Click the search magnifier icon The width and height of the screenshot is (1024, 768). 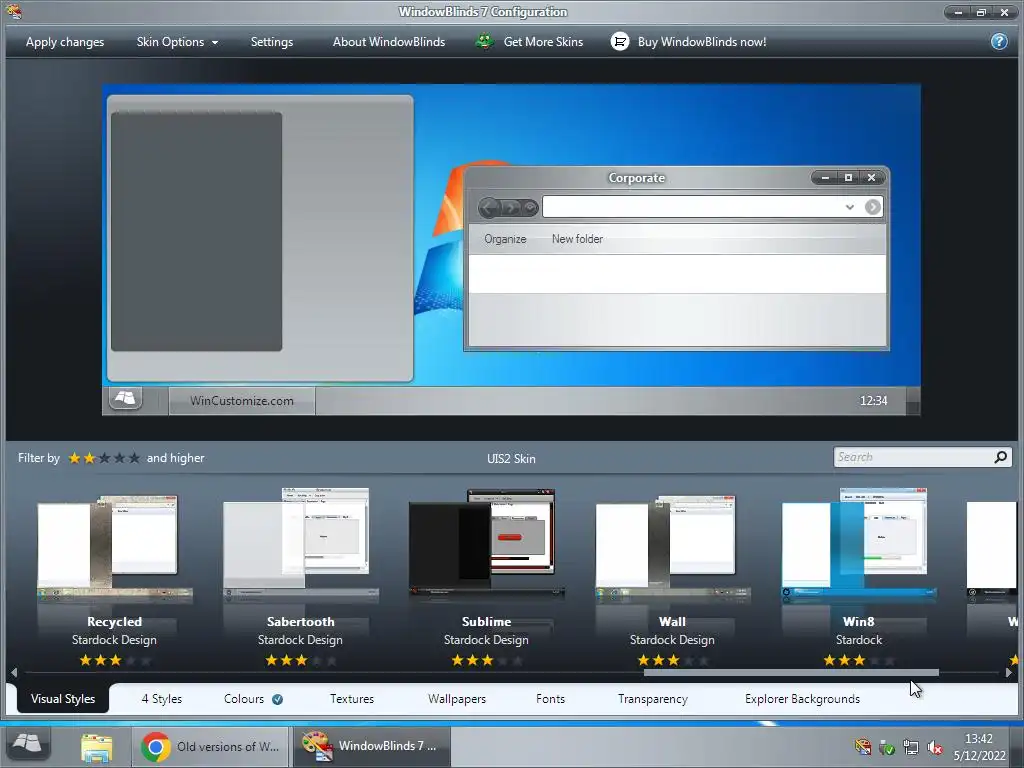click(1000, 457)
